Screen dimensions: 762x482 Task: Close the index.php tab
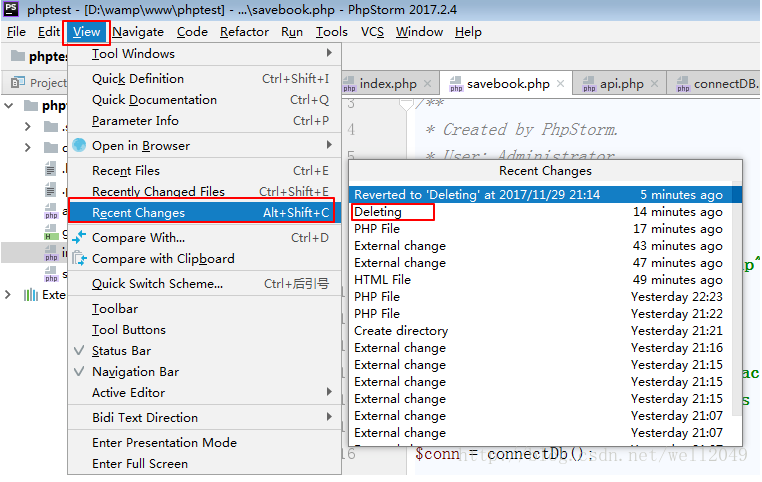click(427, 84)
